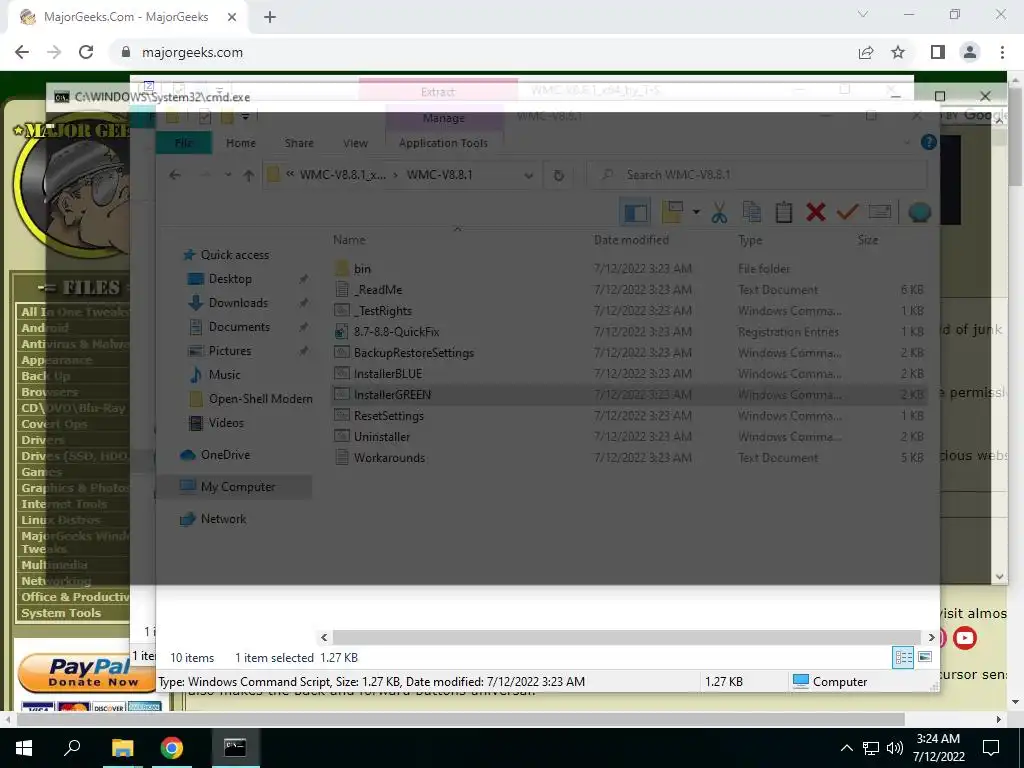
Task: Select the bin folder
Action: [362, 269]
